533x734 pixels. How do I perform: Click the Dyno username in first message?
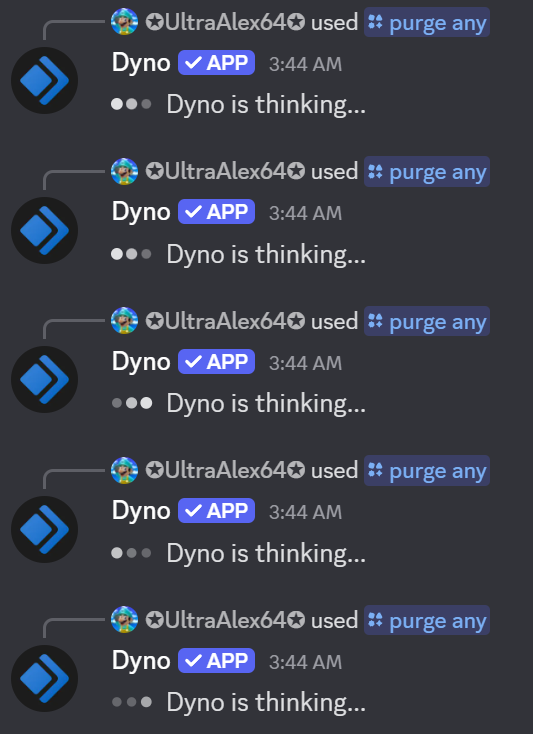[141, 63]
